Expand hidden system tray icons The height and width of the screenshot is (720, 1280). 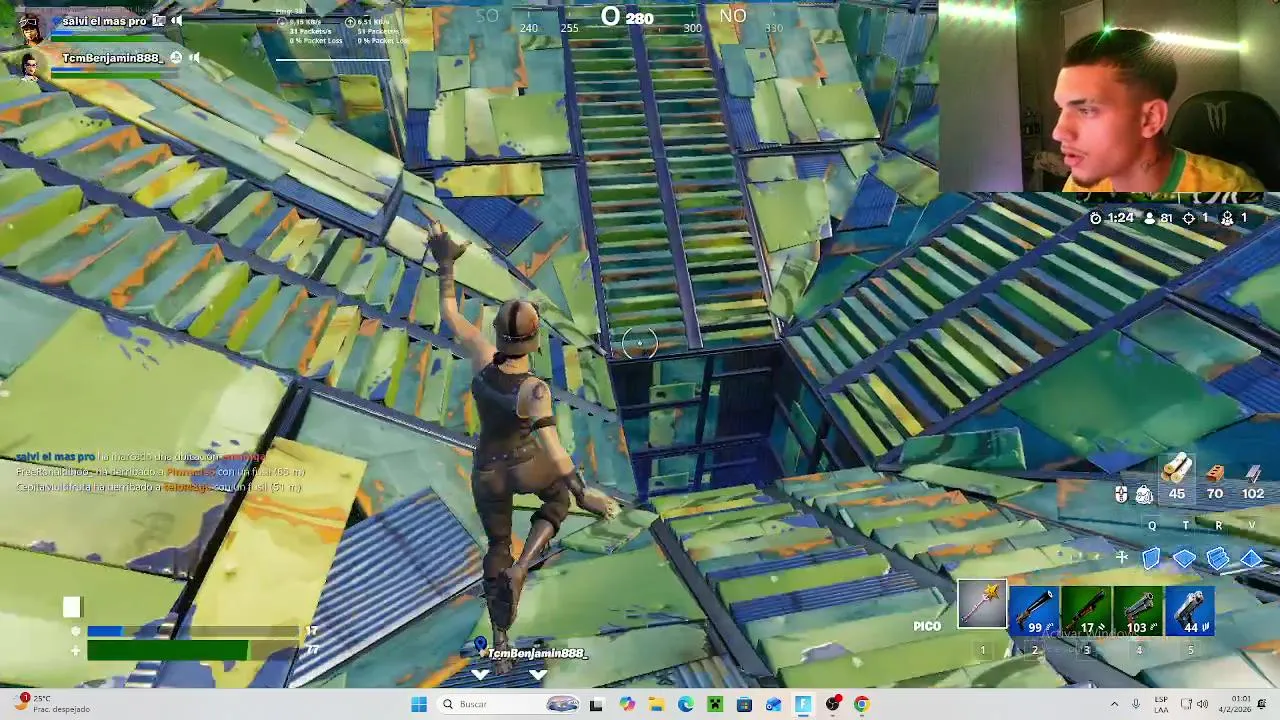(x=1114, y=704)
